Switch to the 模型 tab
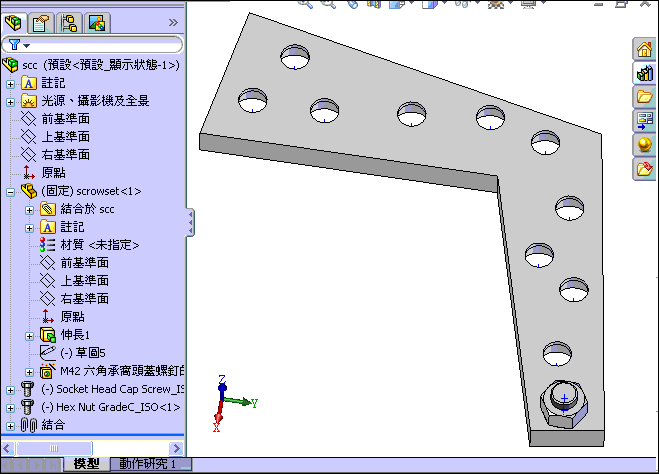This screenshot has height=474, width=659. (x=87, y=464)
